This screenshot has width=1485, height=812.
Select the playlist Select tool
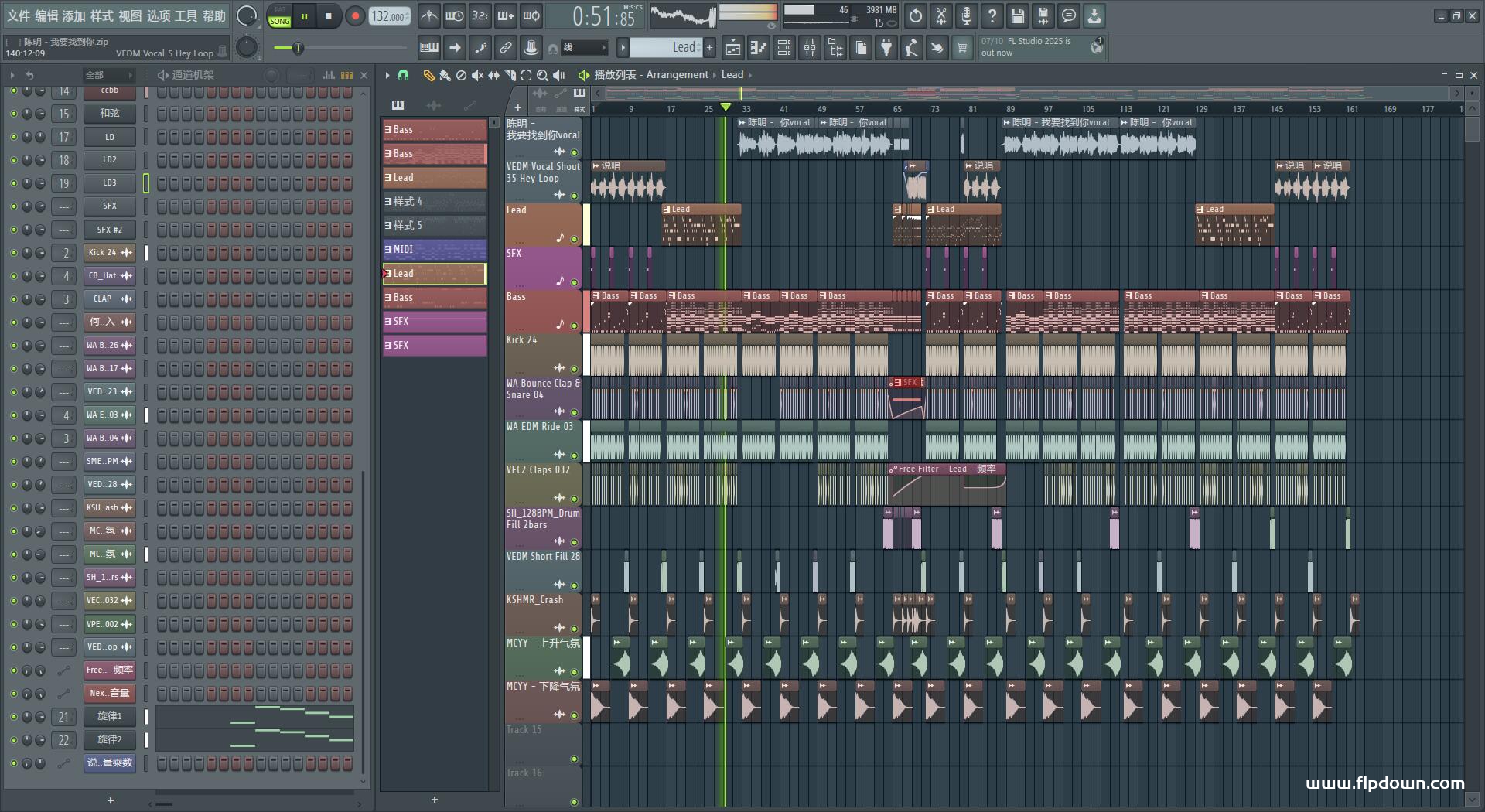click(x=526, y=75)
